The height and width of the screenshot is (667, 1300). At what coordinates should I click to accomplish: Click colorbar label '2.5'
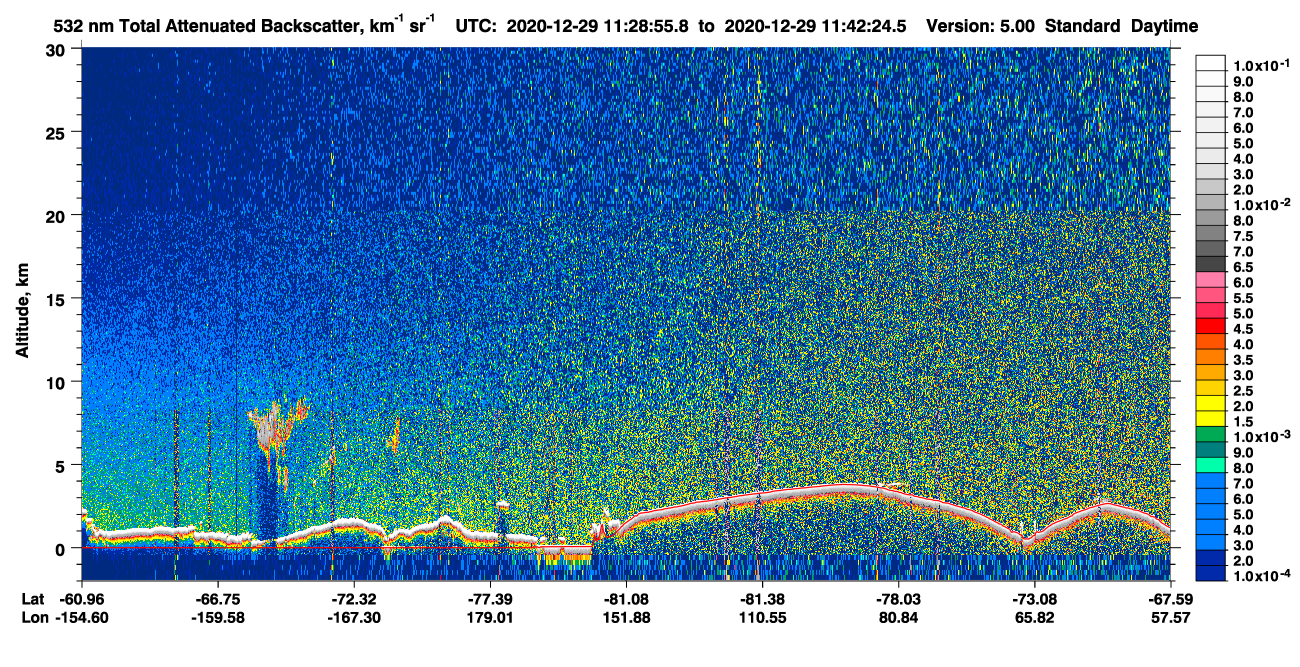coord(1242,391)
